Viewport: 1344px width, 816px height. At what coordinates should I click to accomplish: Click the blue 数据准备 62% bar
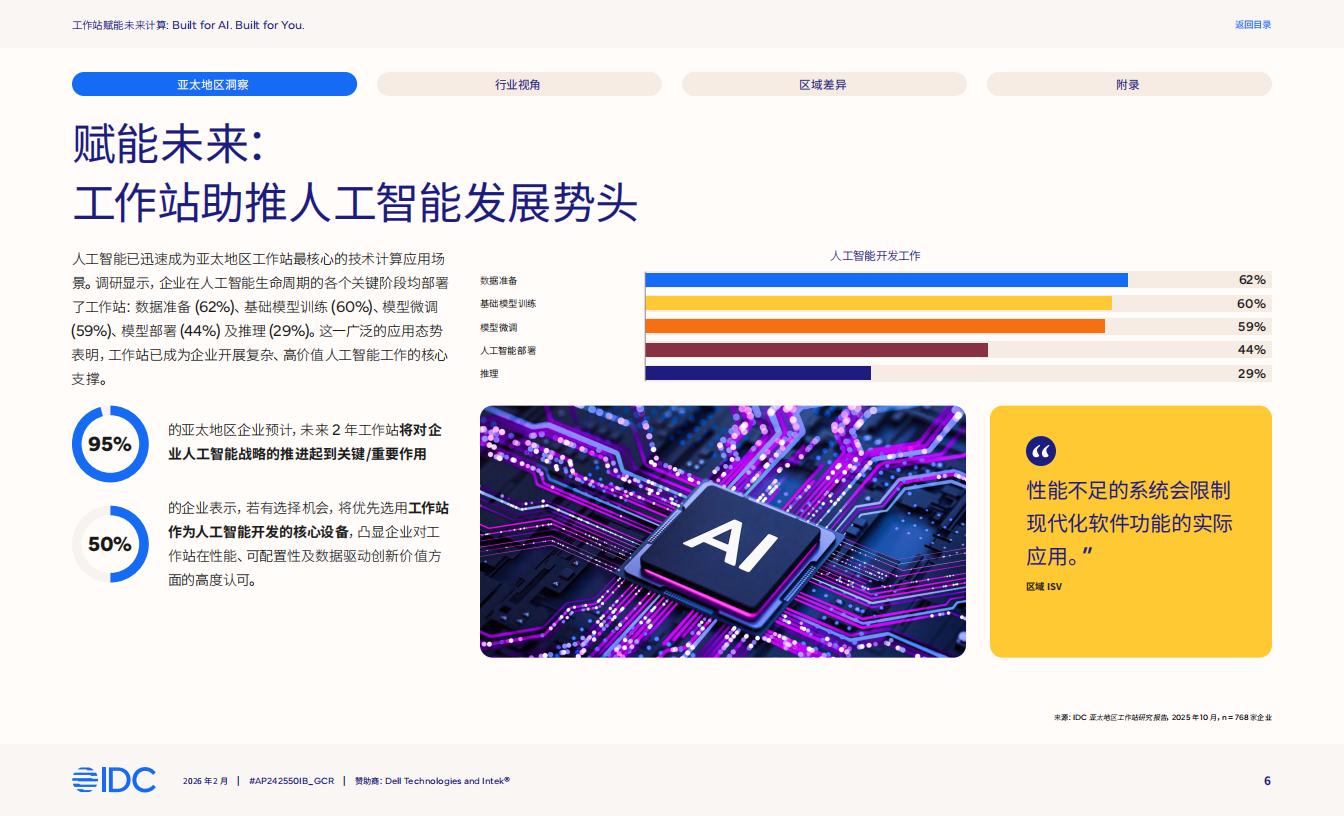click(x=886, y=280)
